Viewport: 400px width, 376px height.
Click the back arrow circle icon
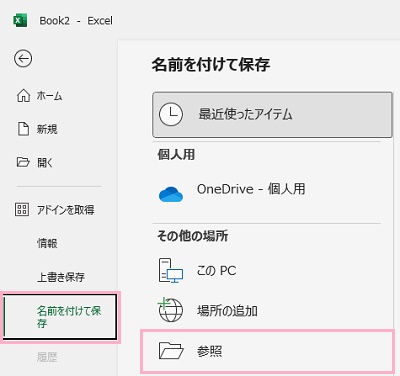click(23, 59)
